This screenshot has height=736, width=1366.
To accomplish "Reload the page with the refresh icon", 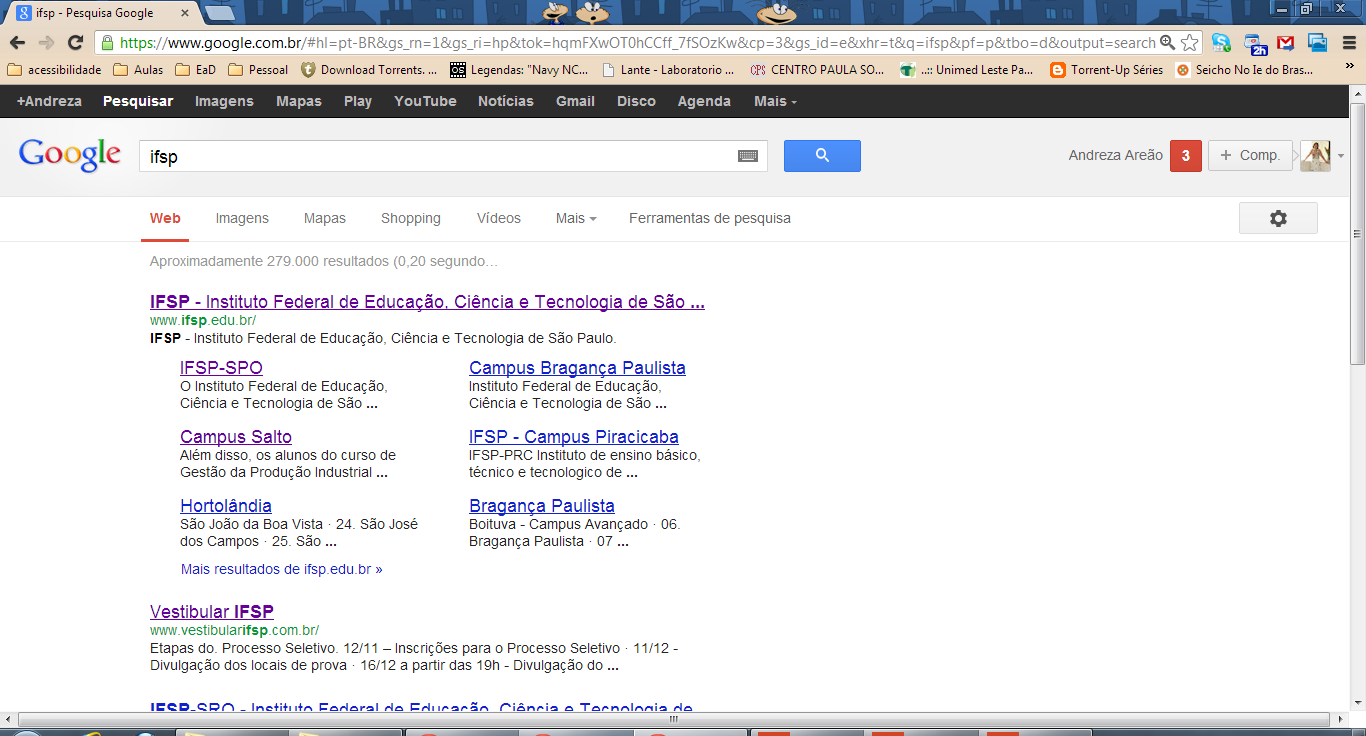I will click(75, 43).
